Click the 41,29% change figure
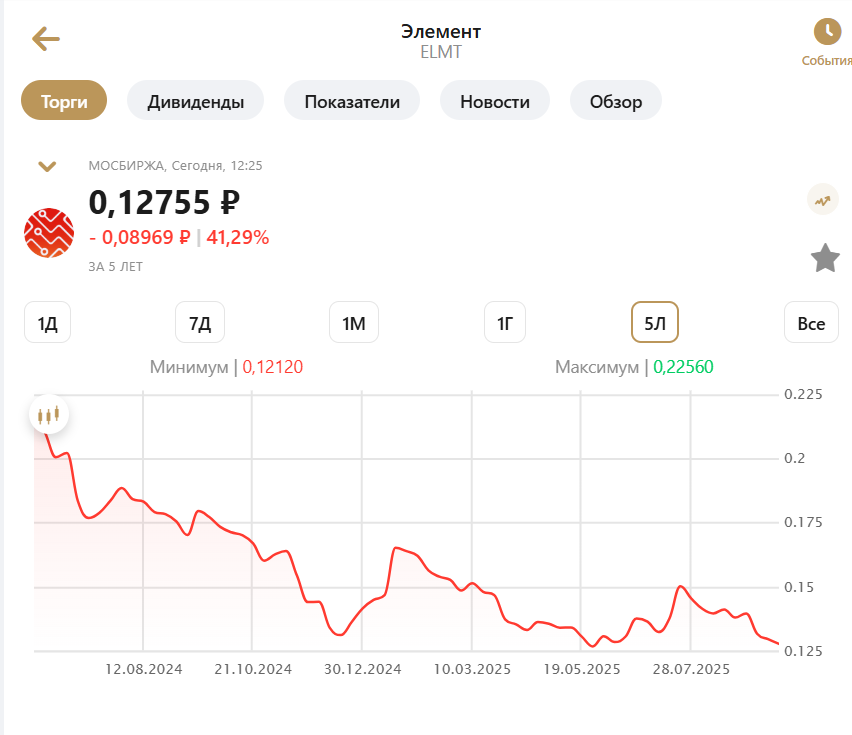This screenshot has width=852, height=735. [237, 237]
